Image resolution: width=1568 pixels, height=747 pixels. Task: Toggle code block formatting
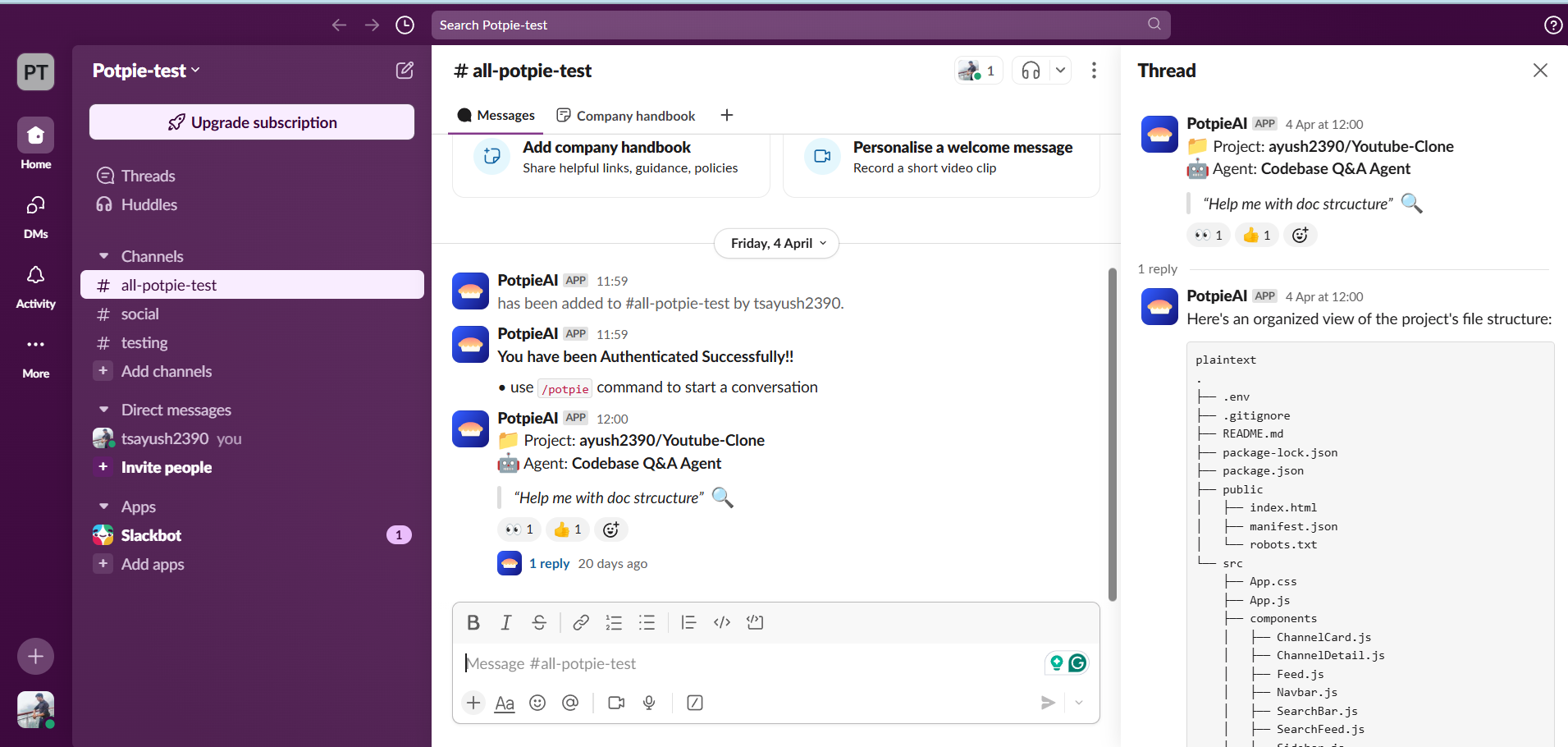click(x=755, y=622)
